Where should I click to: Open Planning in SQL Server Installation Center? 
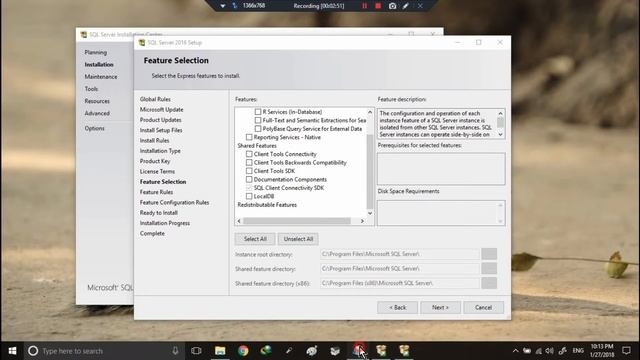[96, 52]
